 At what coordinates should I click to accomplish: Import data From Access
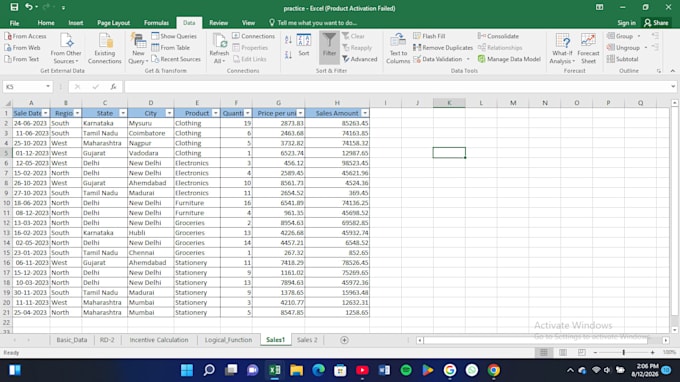click(x=26, y=36)
